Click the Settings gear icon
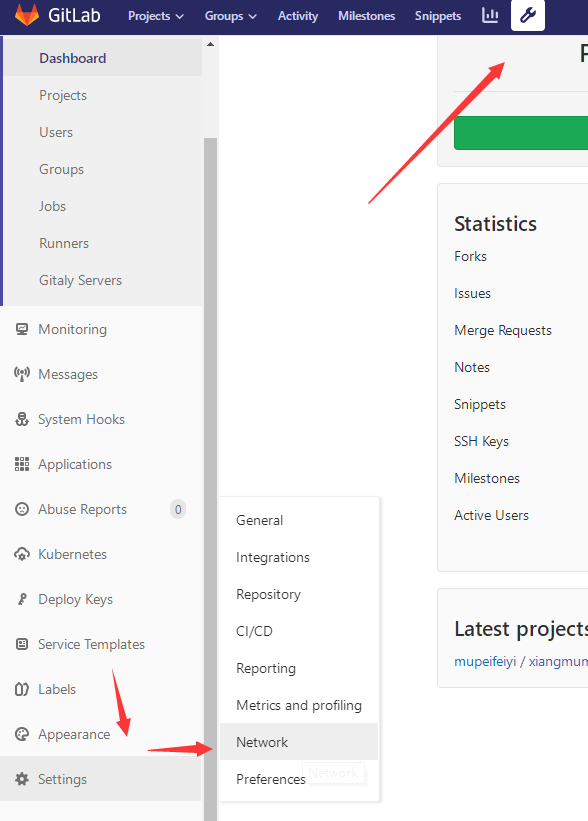Image resolution: width=588 pixels, height=821 pixels. pos(21,779)
